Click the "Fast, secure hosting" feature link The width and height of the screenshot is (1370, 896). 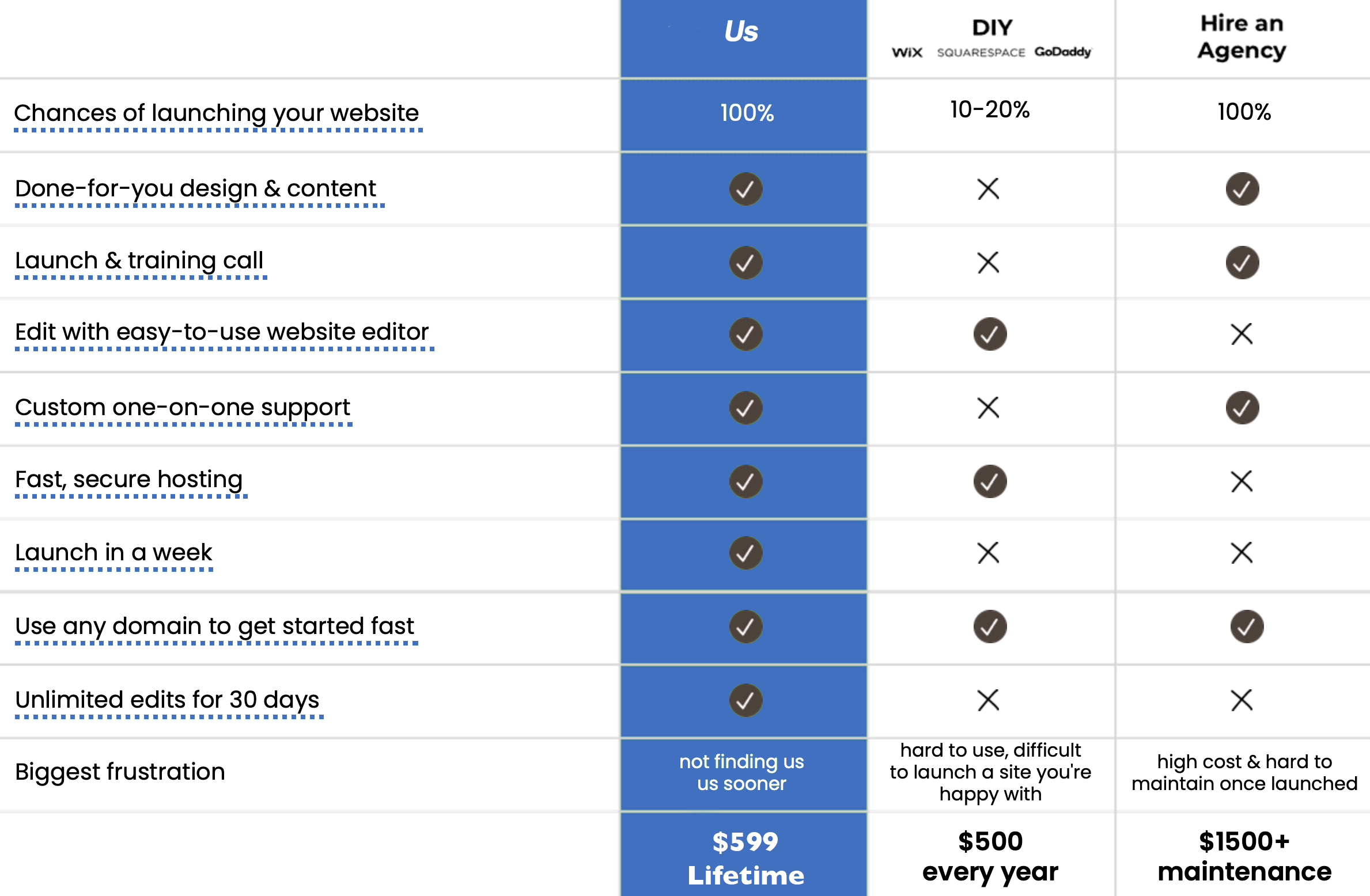[x=129, y=480]
